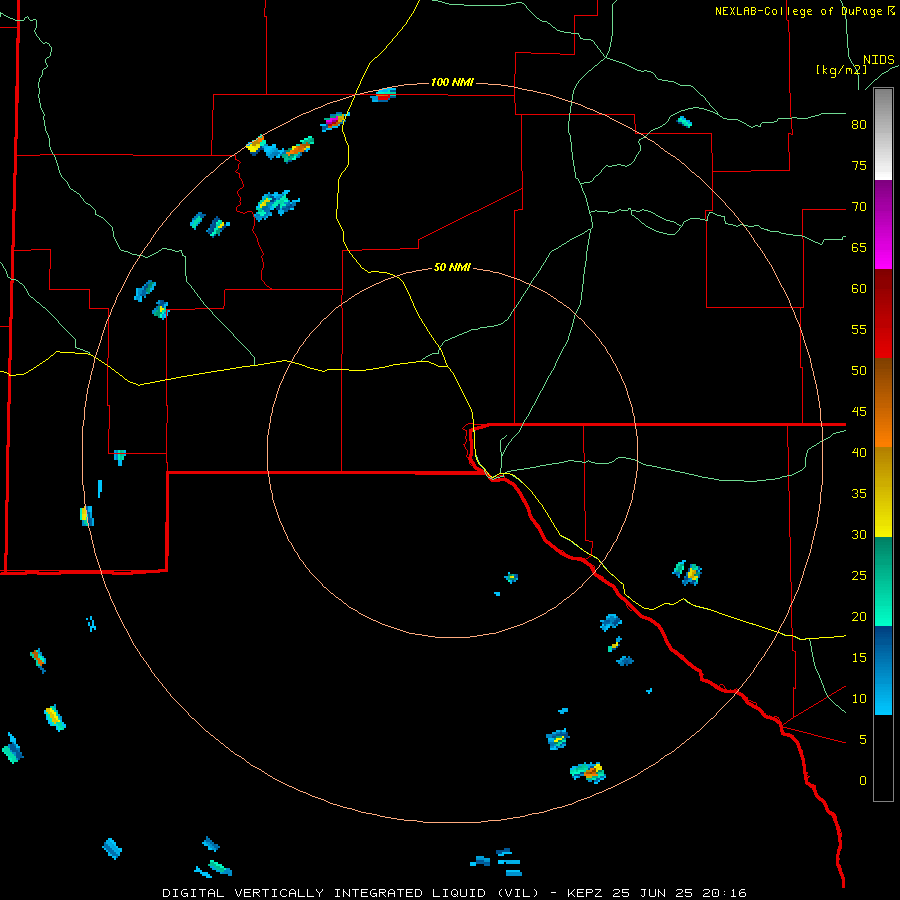The image size is (900, 900).
Task: Click the 50 NMI range ring label
Action: 452,267
